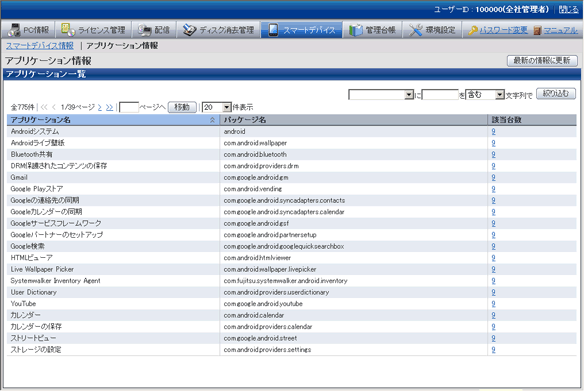This screenshot has width=584, height=391.
Task: Click the manual book icon
Action: tap(537, 30)
